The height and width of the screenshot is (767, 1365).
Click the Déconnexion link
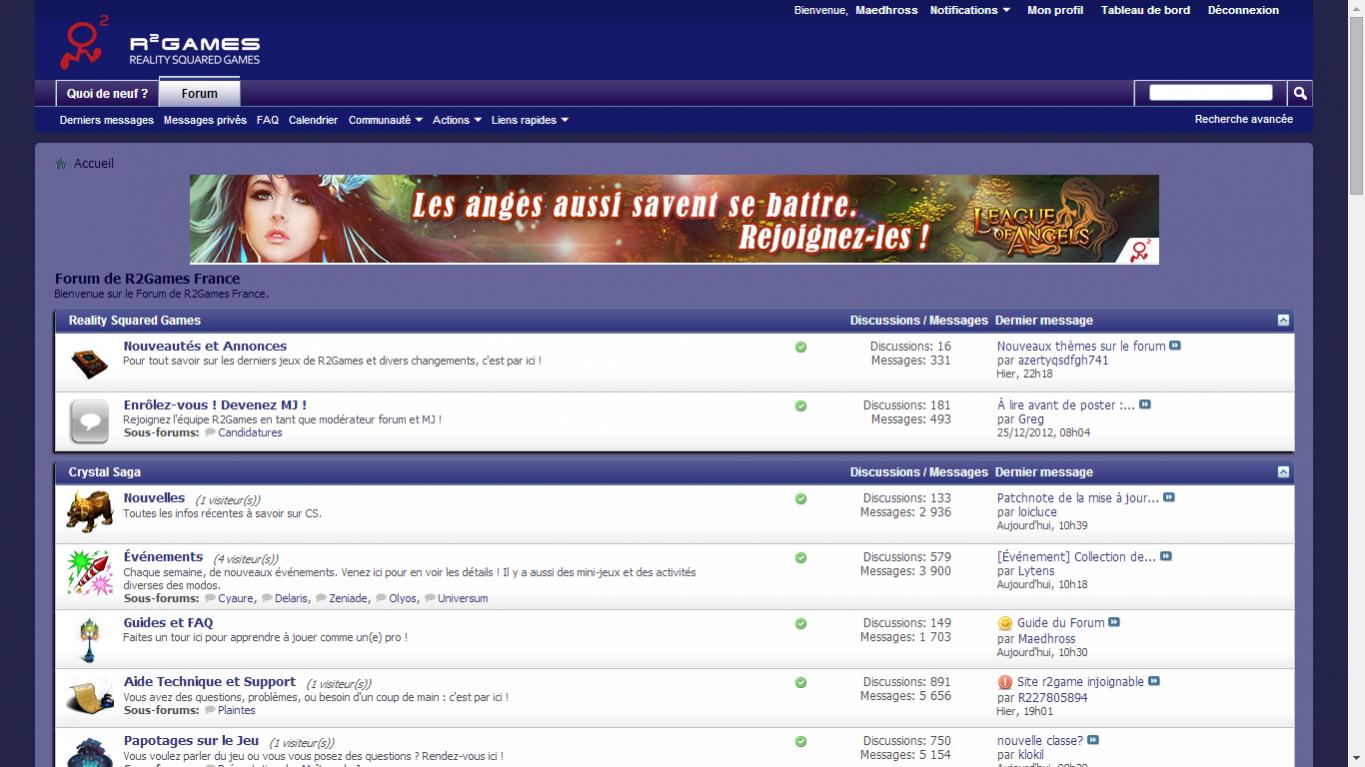pyautogui.click(x=1242, y=10)
